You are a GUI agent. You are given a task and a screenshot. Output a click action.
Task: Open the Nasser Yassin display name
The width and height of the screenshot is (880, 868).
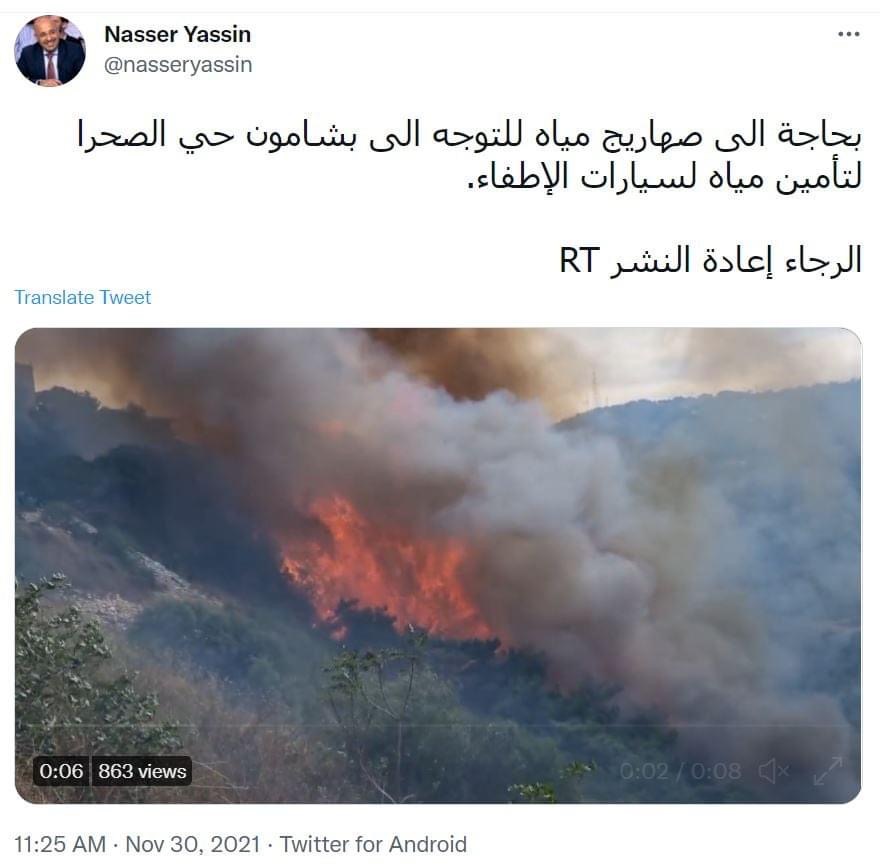177,34
